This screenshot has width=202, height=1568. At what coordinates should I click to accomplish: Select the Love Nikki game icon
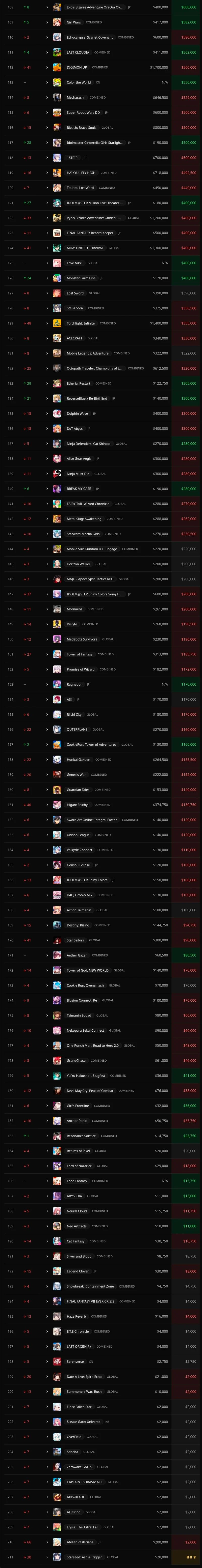click(x=57, y=264)
